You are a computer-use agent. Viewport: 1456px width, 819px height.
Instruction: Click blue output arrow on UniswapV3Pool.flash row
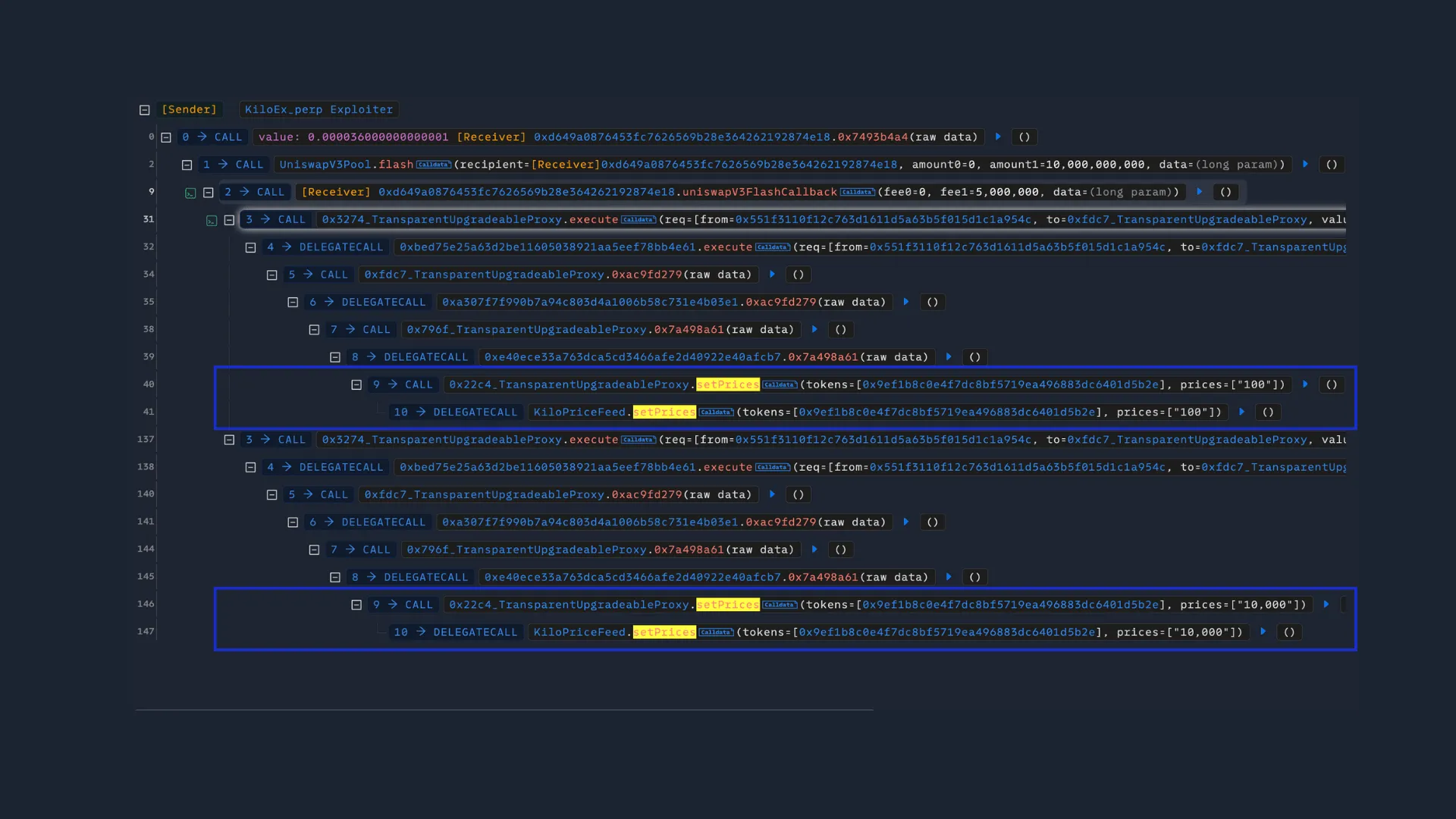pos(1305,164)
